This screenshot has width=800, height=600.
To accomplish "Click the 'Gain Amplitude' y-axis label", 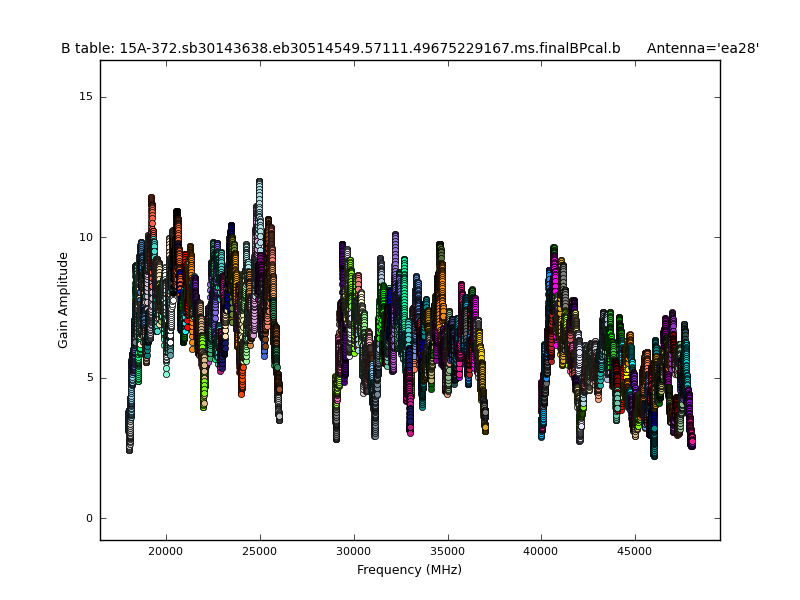I will [x=63, y=300].
